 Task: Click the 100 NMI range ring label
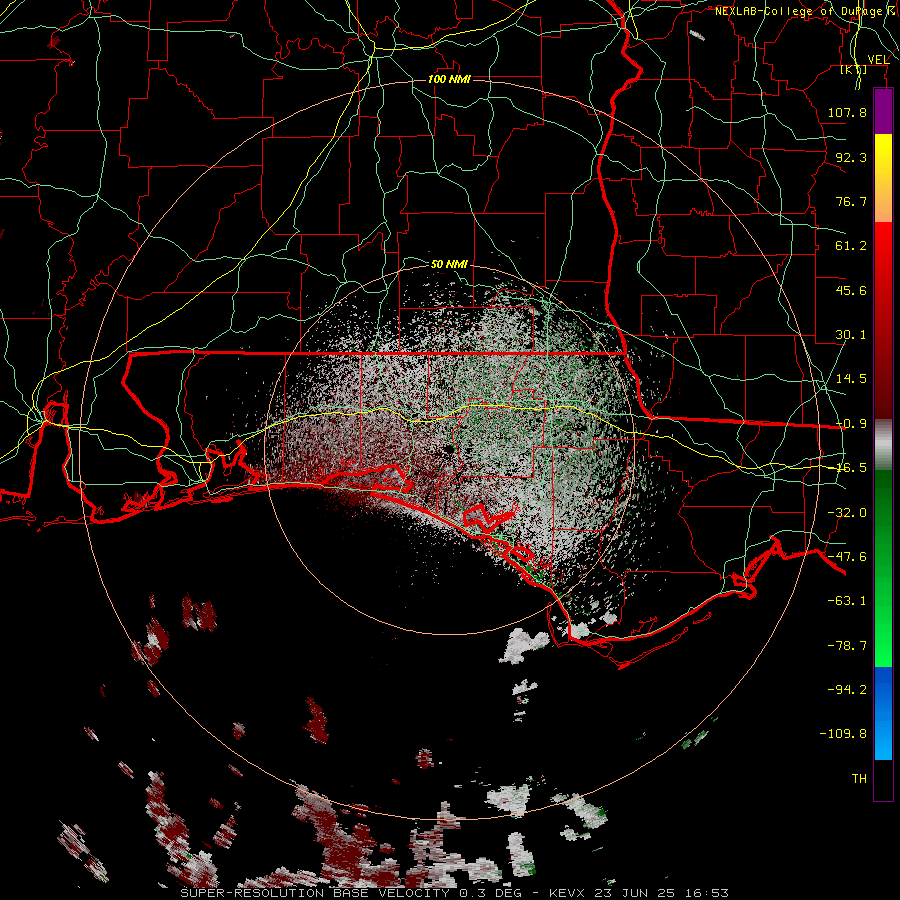(449, 79)
